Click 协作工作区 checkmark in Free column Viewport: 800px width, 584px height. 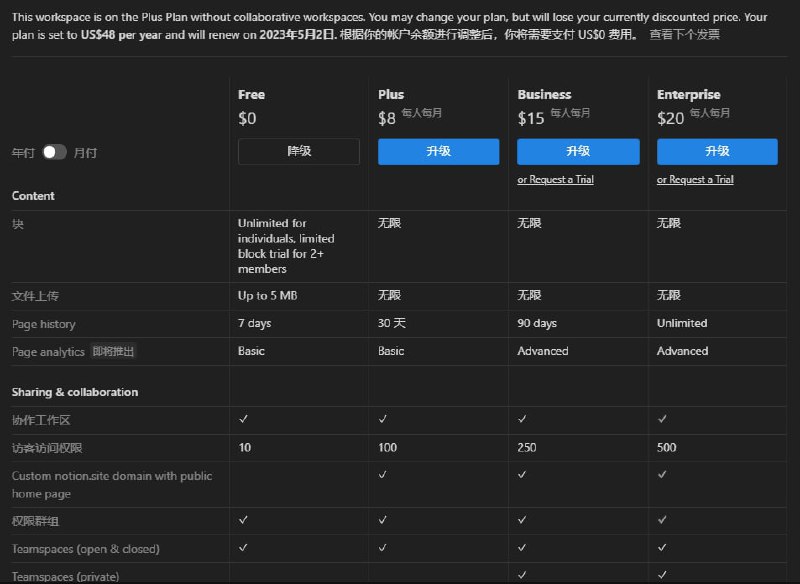(243, 419)
